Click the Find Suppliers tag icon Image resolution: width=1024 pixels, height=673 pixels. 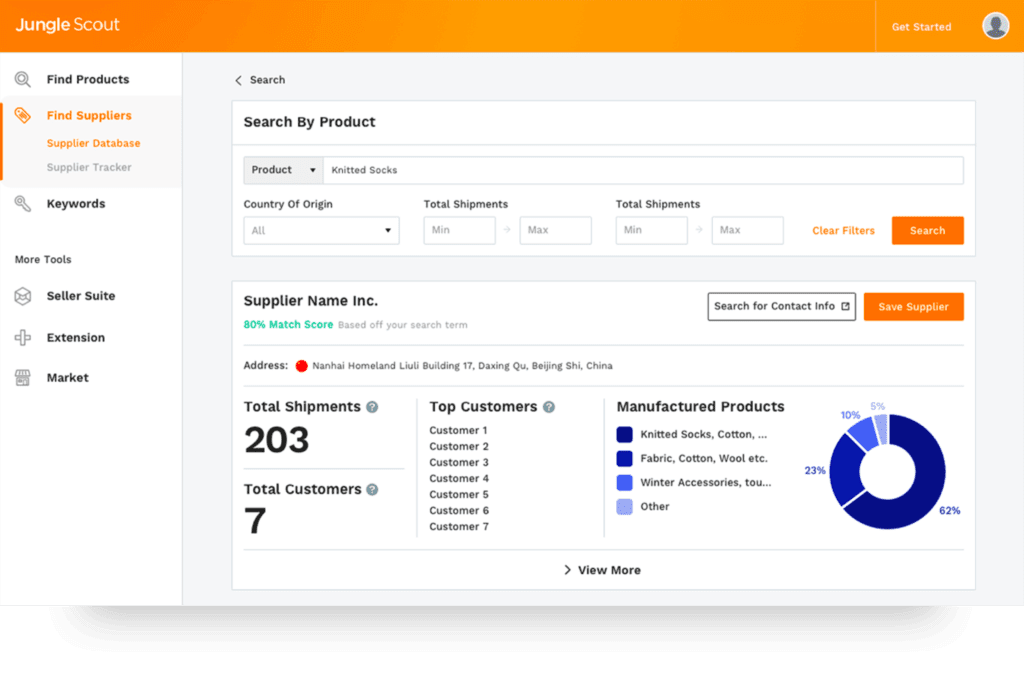[x=22, y=115]
